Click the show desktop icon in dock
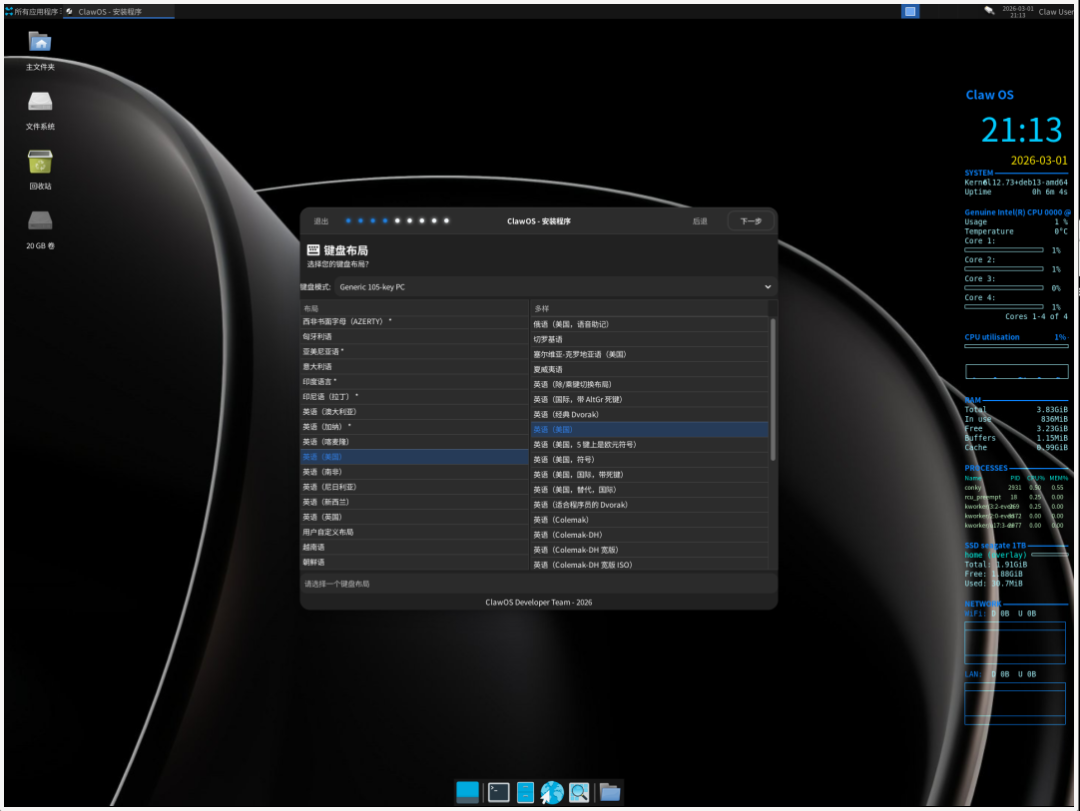 pos(468,792)
